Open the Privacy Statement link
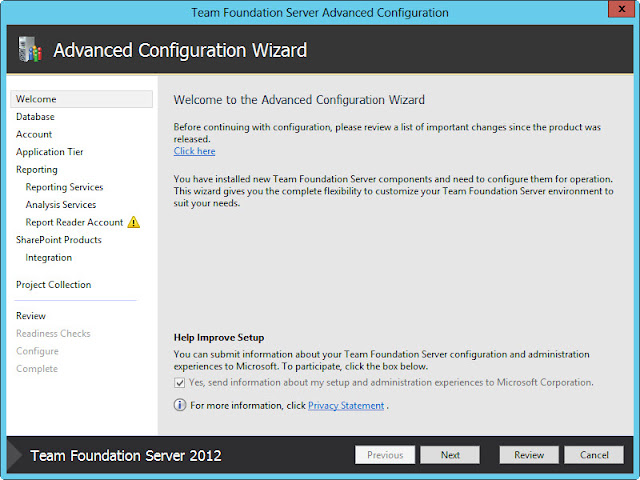This screenshot has width=640, height=480. (346, 405)
